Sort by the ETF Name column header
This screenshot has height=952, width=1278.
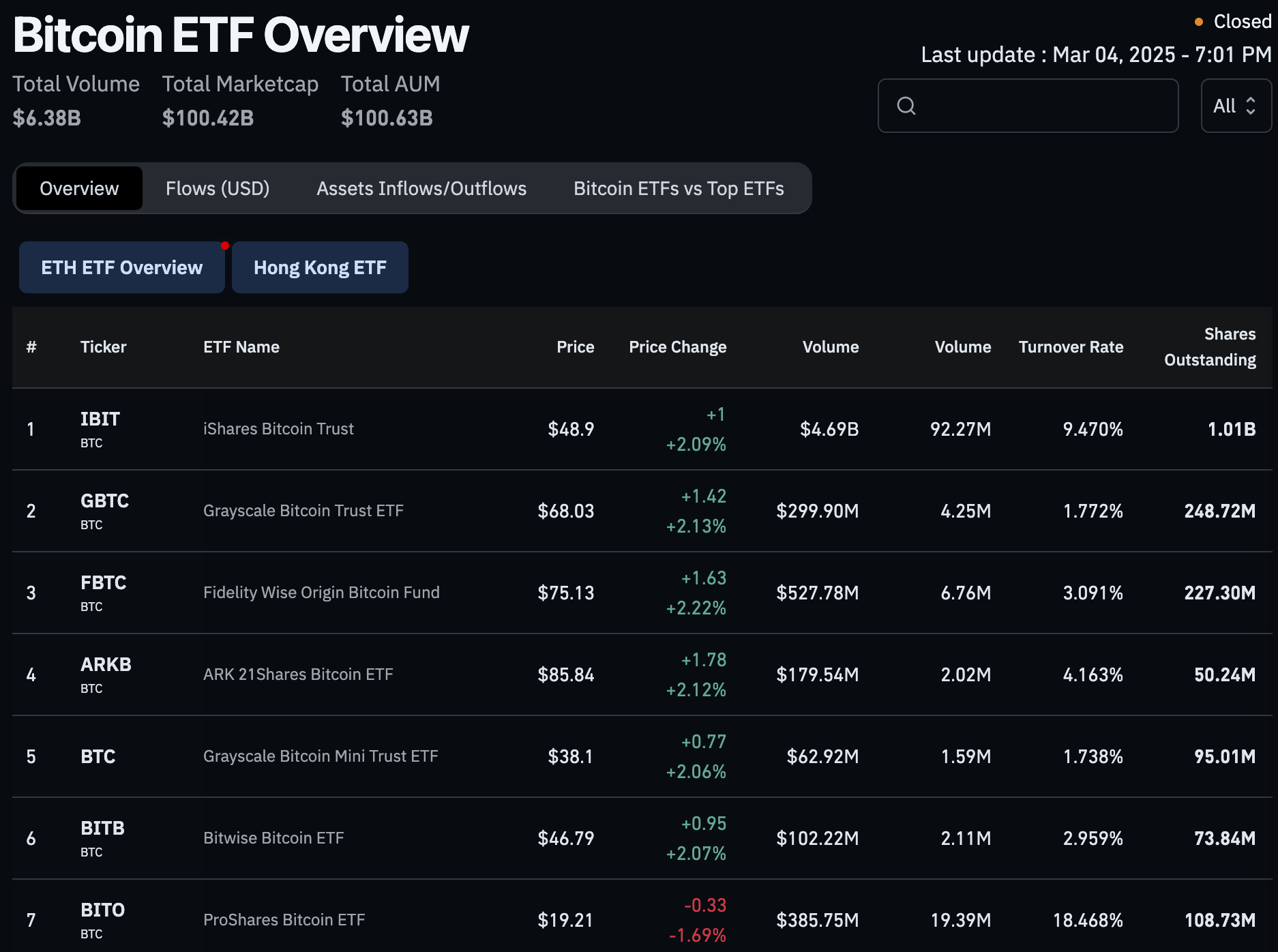[241, 347]
